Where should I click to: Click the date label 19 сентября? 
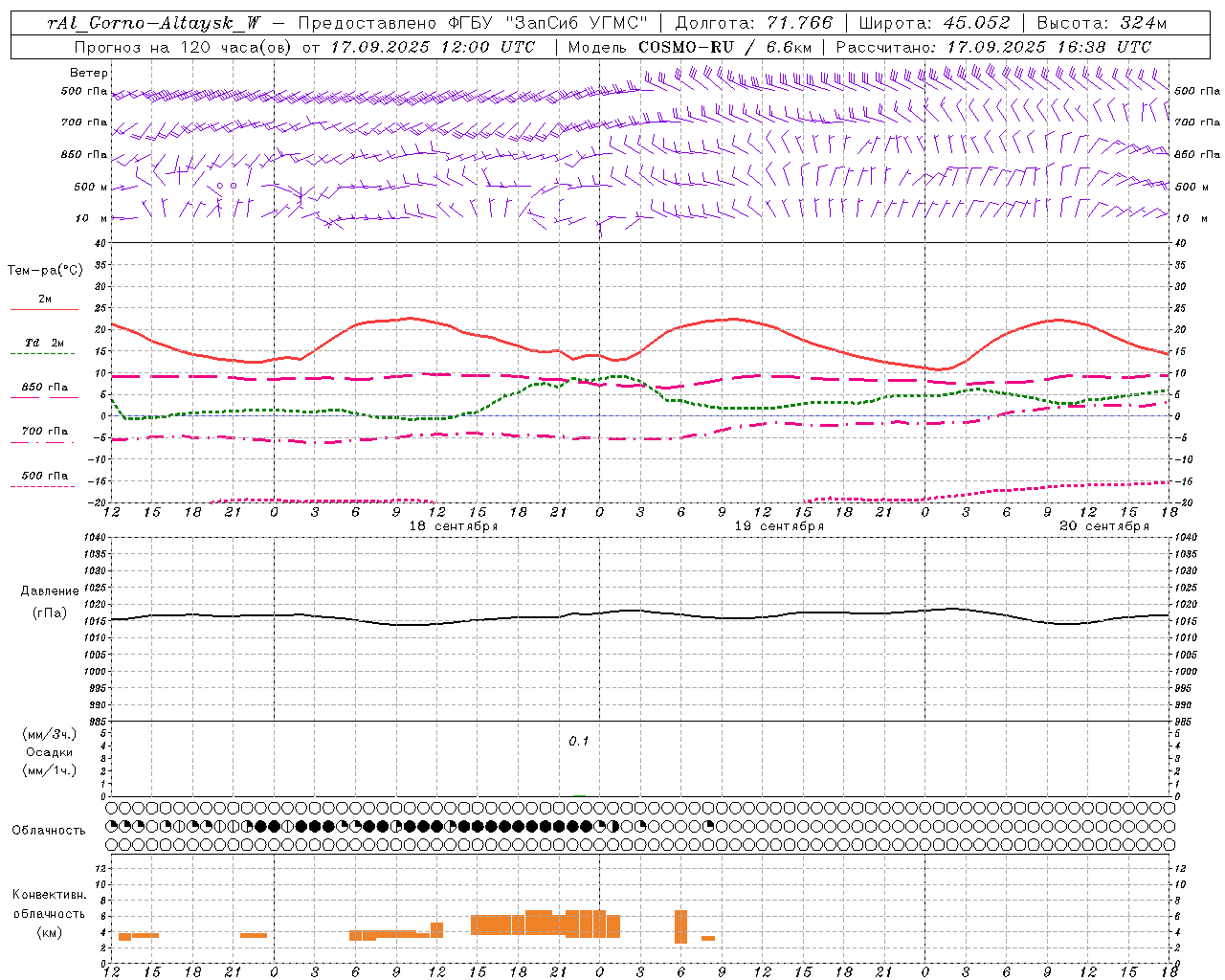pyautogui.click(x=779, y=526)
